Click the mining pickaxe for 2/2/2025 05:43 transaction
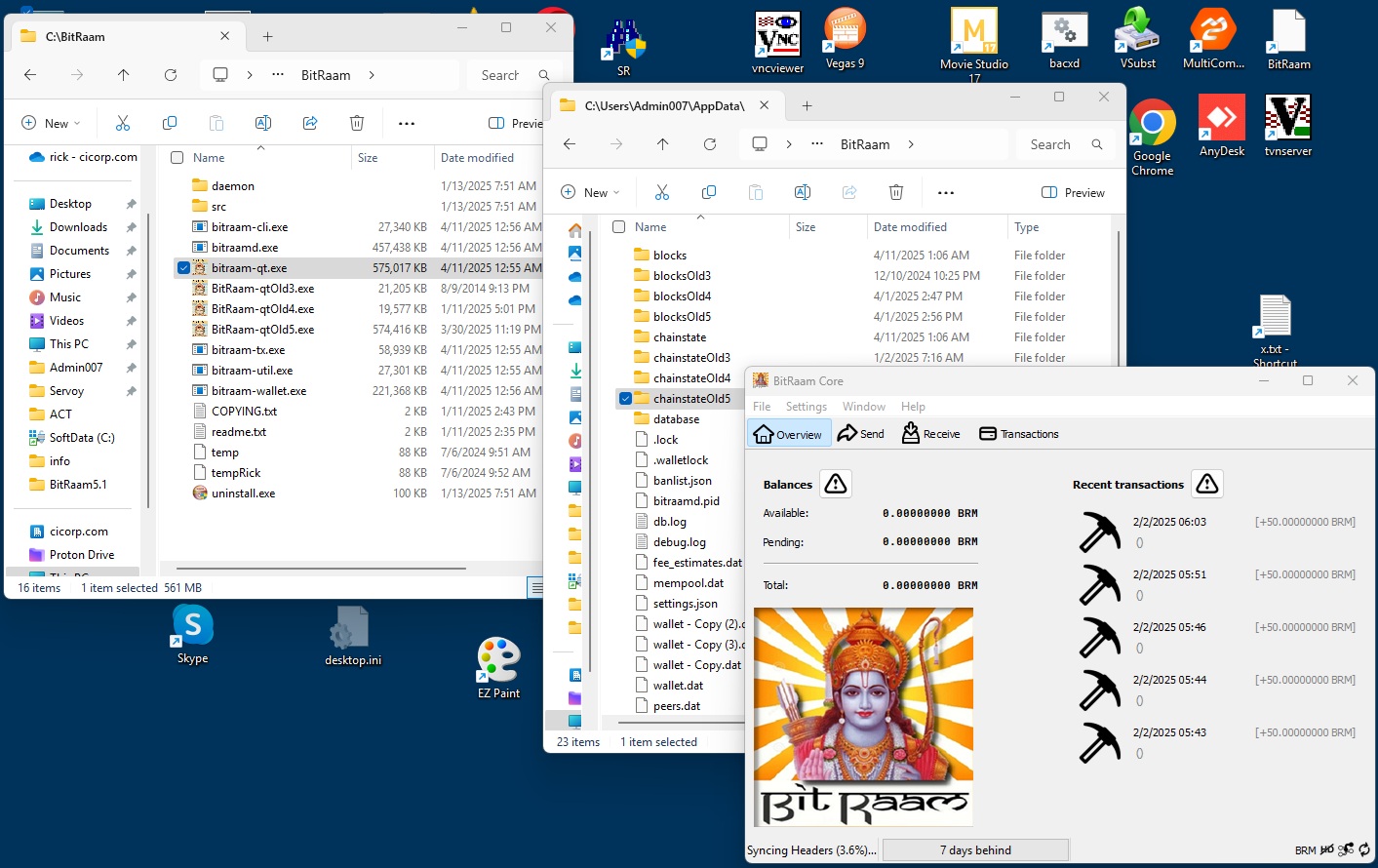 tap(1100, 743)
